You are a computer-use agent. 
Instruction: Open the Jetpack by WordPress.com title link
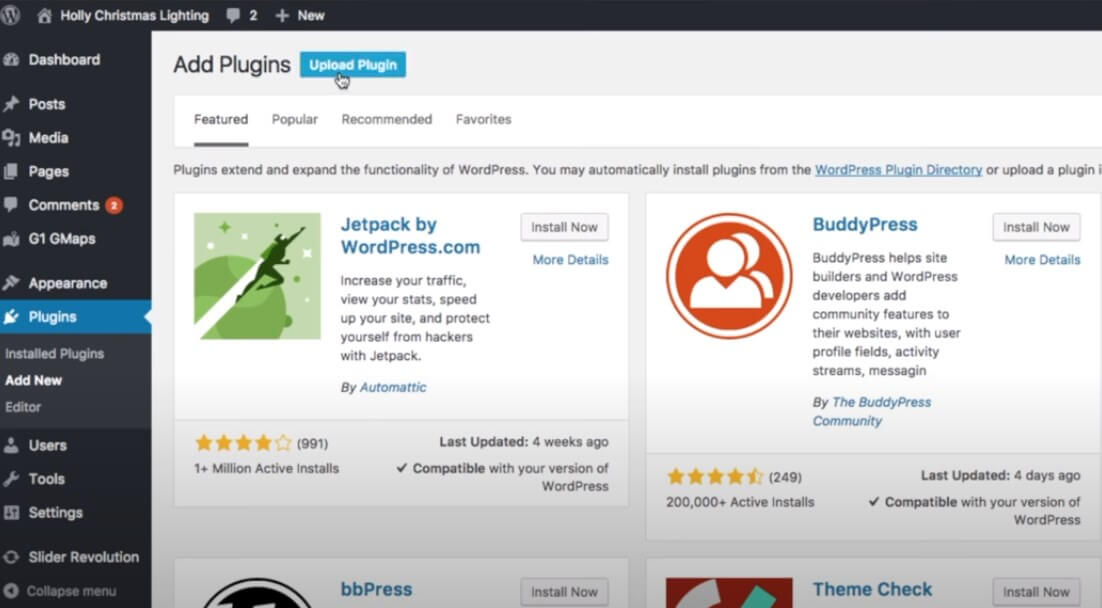[x=410, y=235]
